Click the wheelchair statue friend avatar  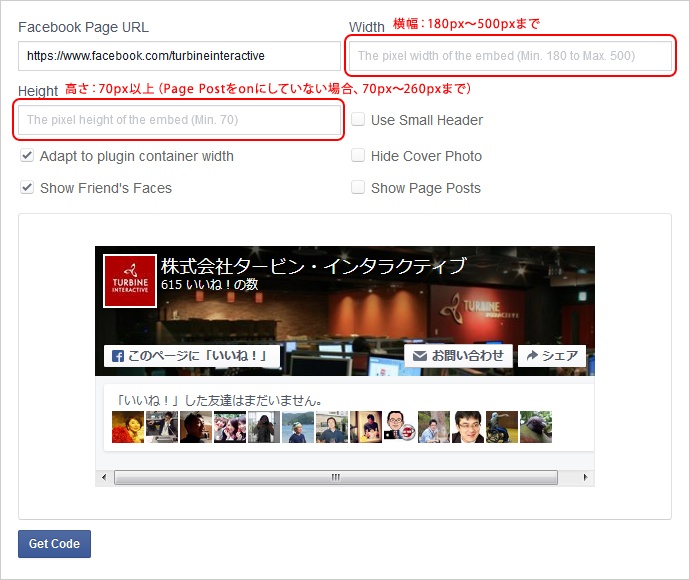pyautogui.click(x=502, y=427)
